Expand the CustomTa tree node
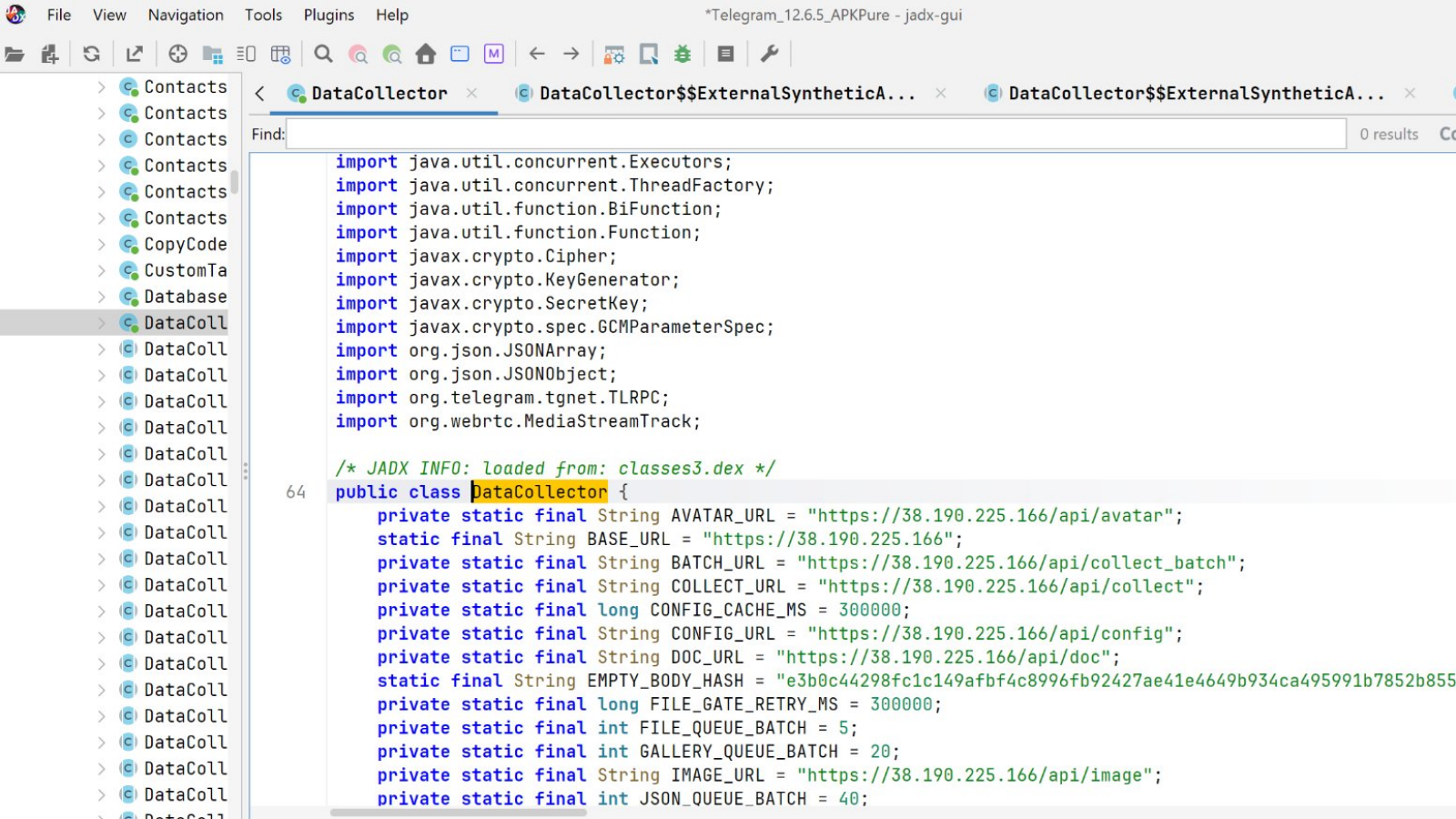Screen dimensions: 1456x819 (102, 270)
